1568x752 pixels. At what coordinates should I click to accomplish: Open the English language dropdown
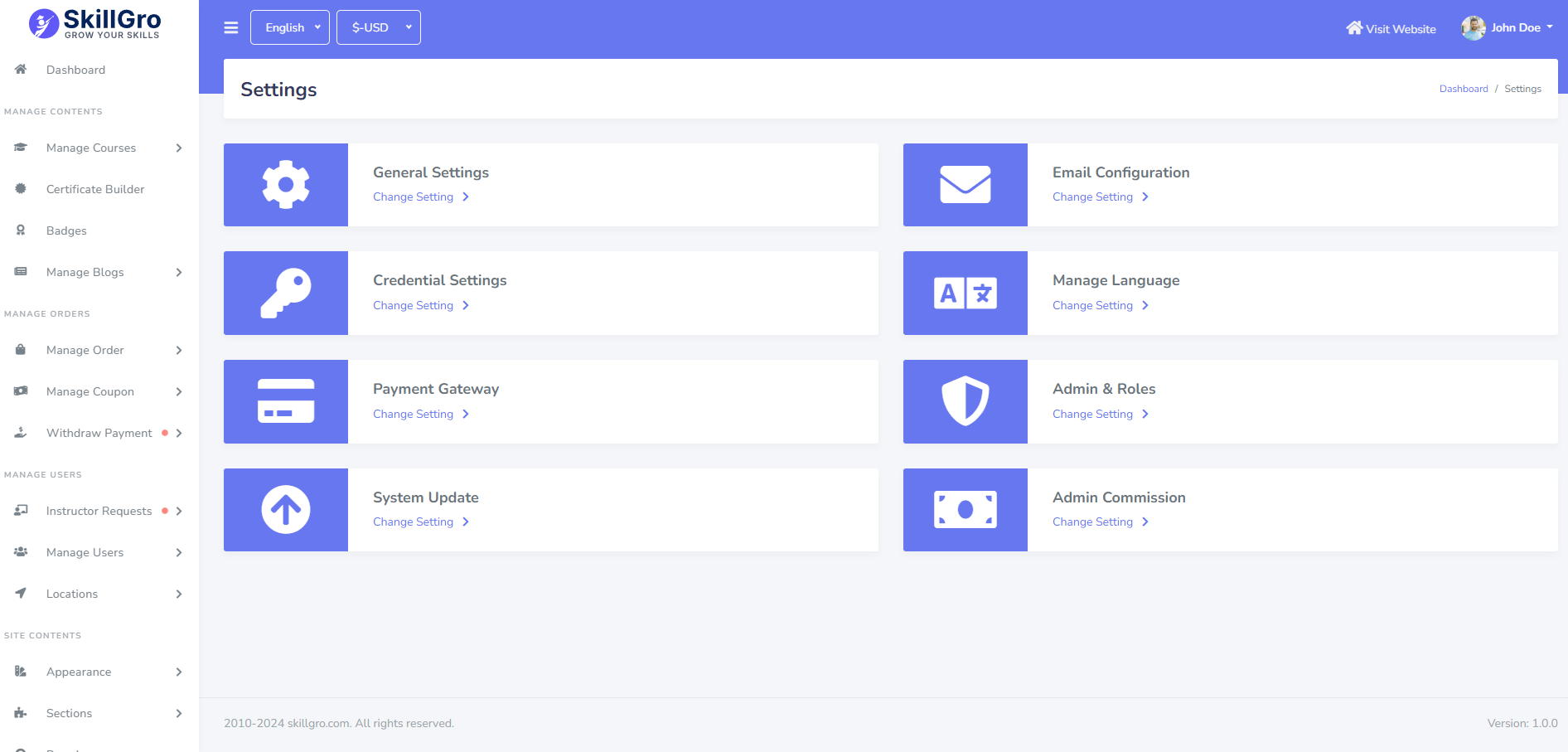[290, 27]
